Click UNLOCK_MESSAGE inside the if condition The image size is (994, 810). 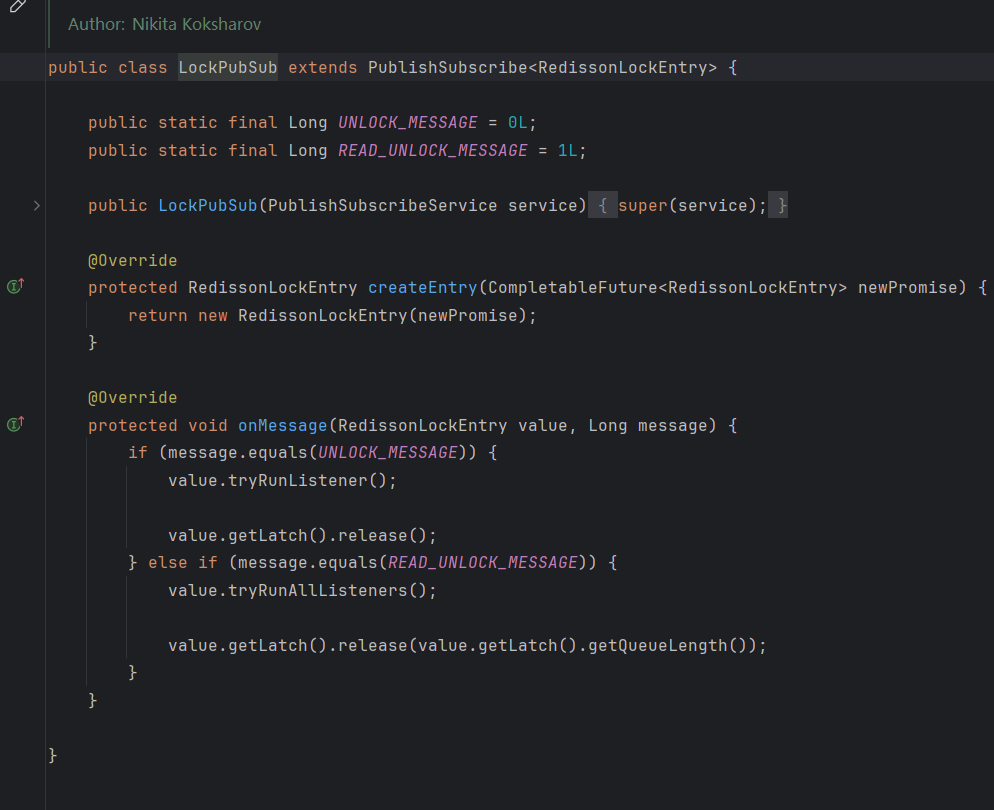pyautogui.click(x=387, y=453)
